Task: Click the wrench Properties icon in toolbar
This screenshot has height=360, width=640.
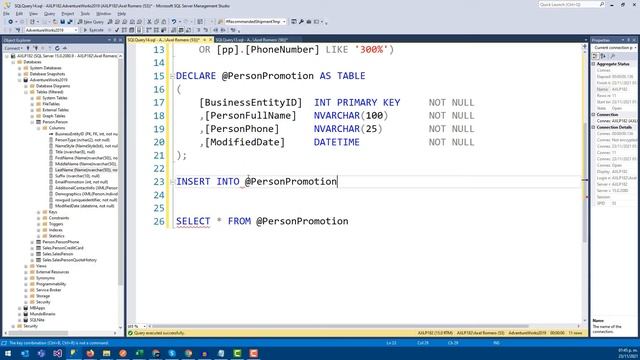Action: [x=302, y=22]
